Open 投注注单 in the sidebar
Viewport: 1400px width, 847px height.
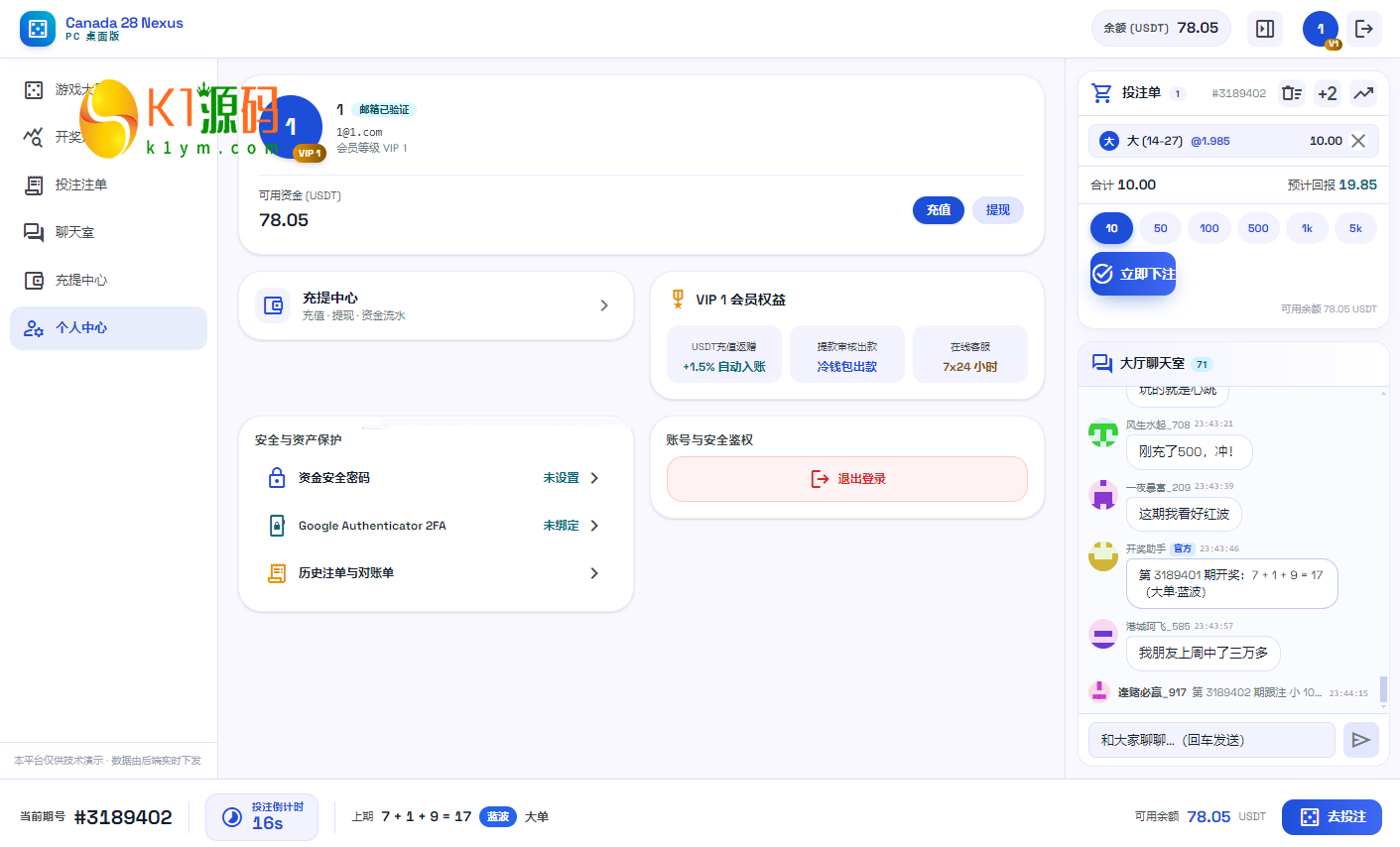pos(108,184)
